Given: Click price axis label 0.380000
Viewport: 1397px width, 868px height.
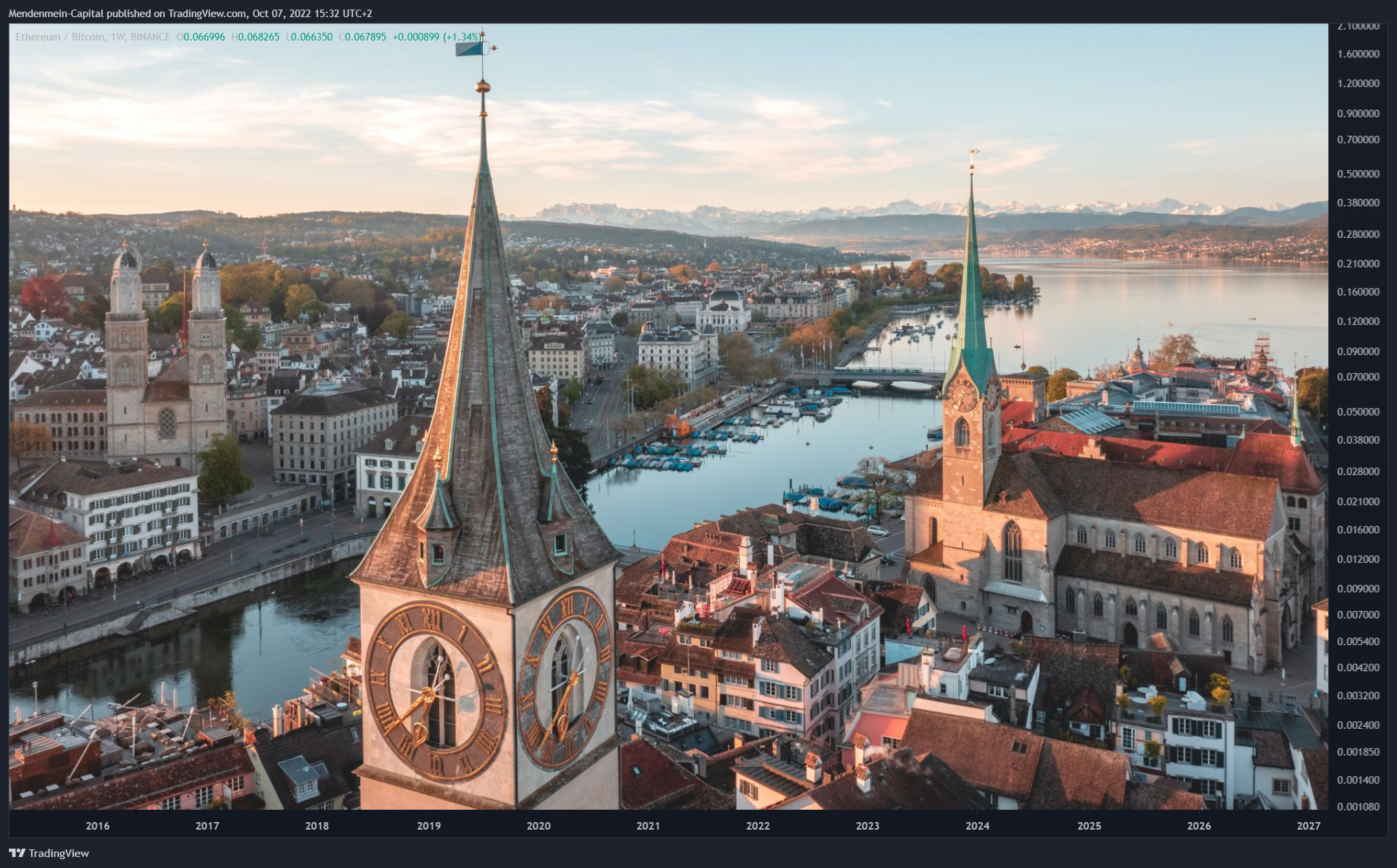Looking at the screenshot, I should tap(1358, 202).
